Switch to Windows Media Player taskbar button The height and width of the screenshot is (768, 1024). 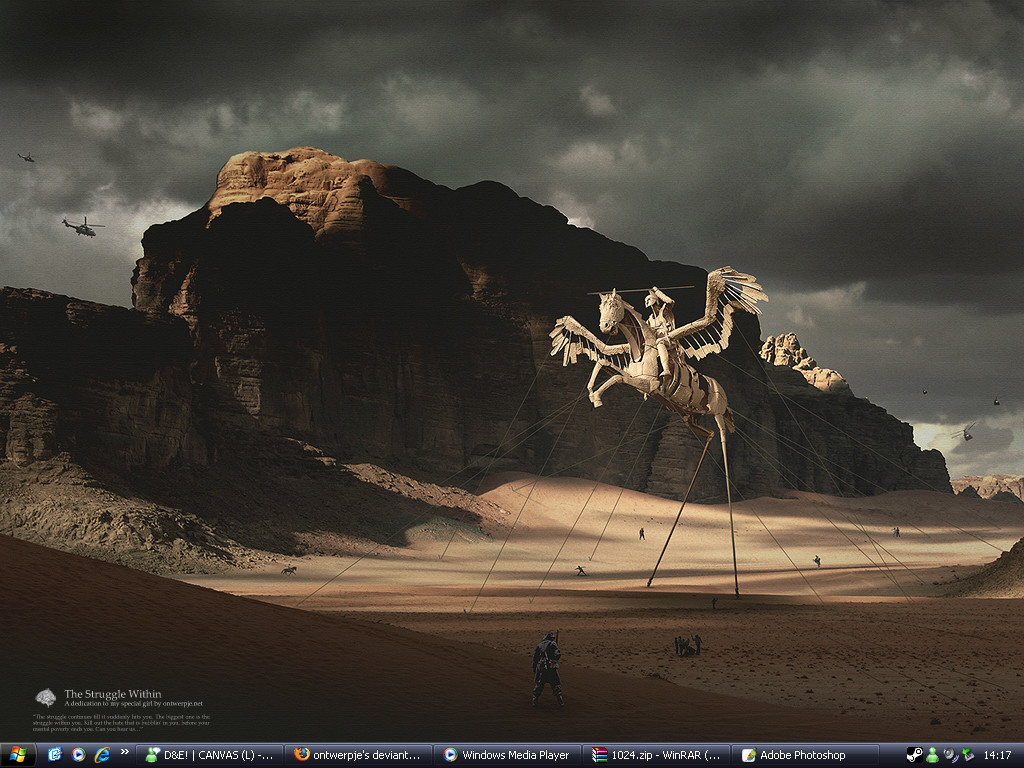pos(507,755)
